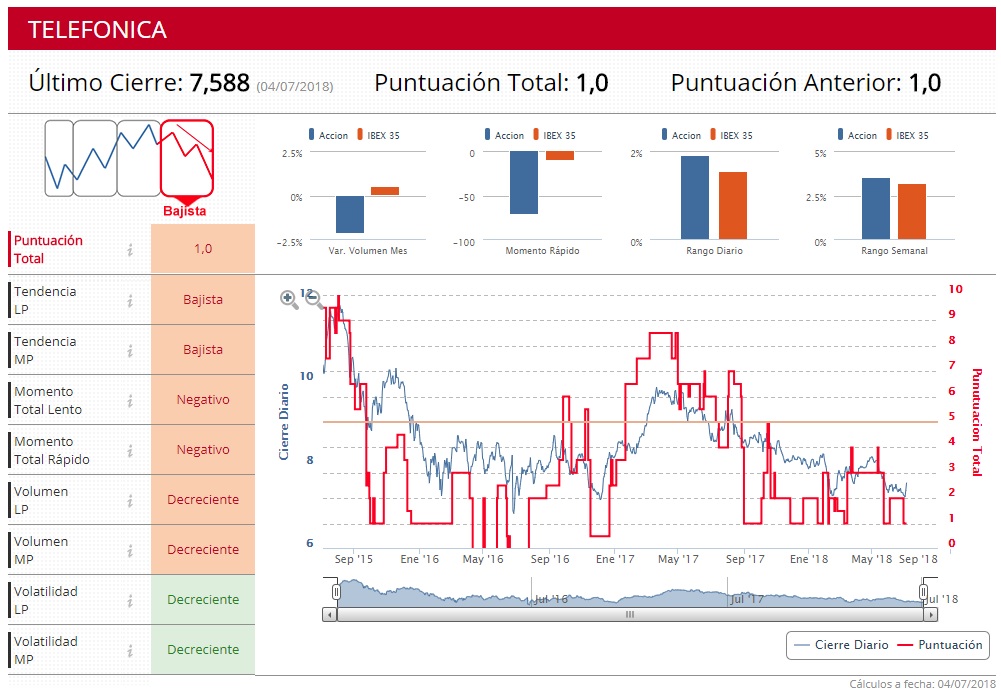Toggle Cierre Diario series in chart legend
This screenshot has width=1001, height=696.
click(841, 645)
